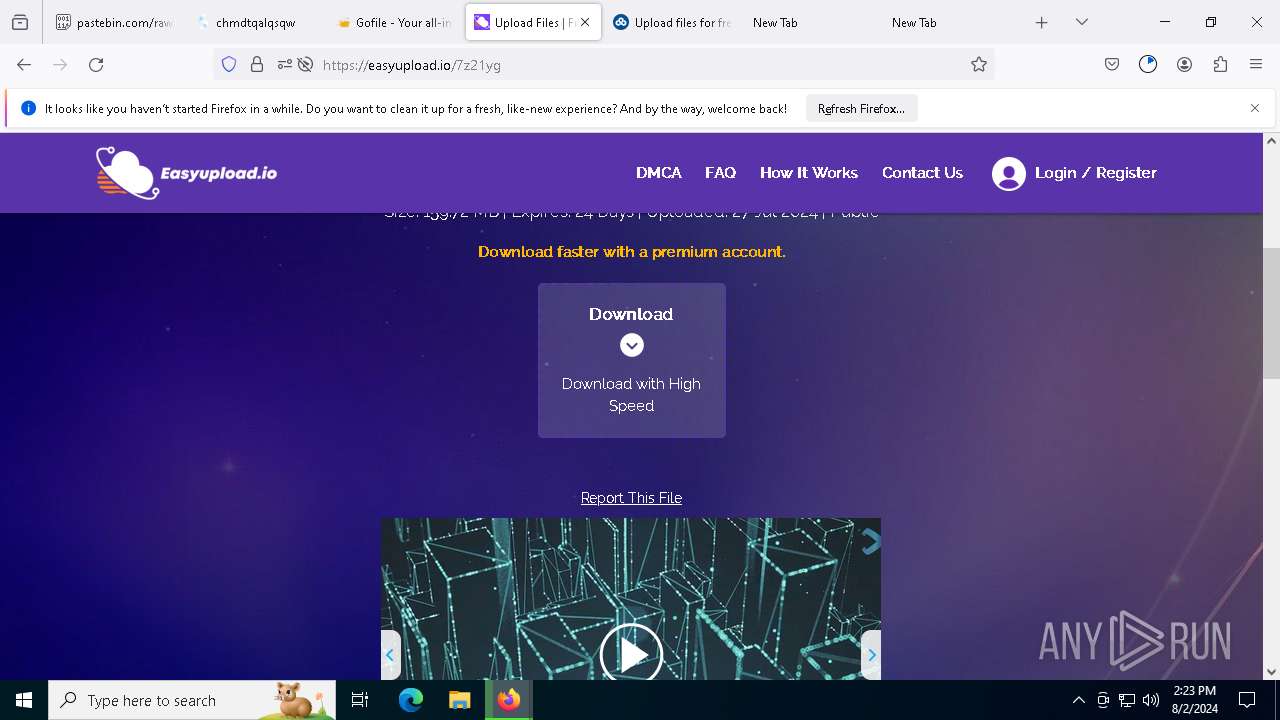Click the Download with High Speed button

pos(632,360)
